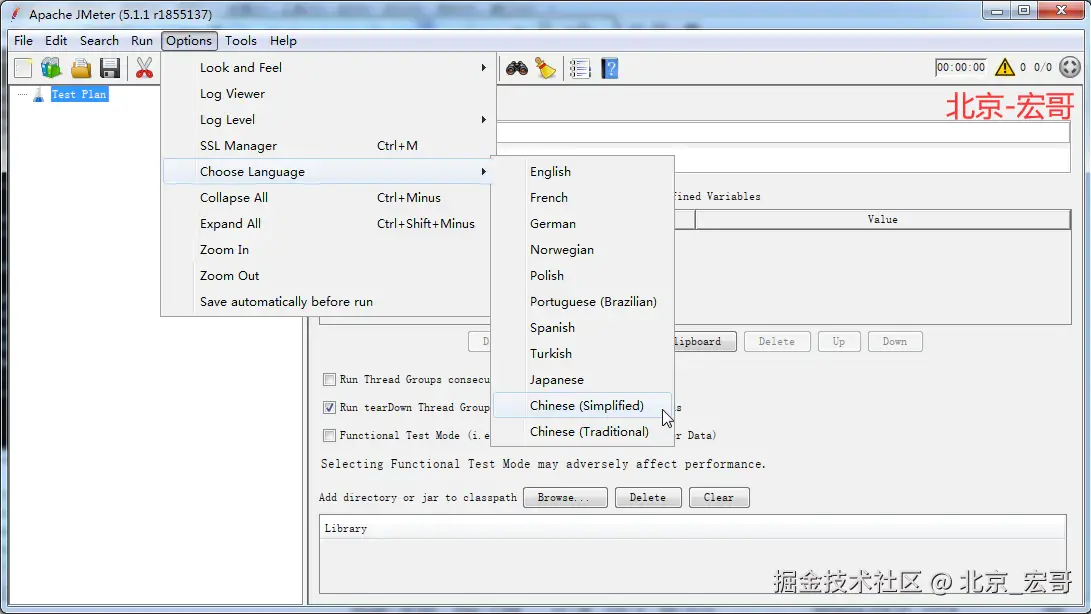The width and height of the screenshot is (1091, 614).
Task: Click the Down button for variables
Action: 895,341
